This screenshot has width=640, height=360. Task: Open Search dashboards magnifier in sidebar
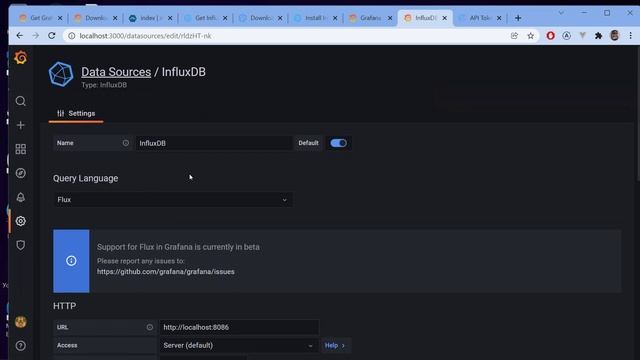(x=20, y=101)
